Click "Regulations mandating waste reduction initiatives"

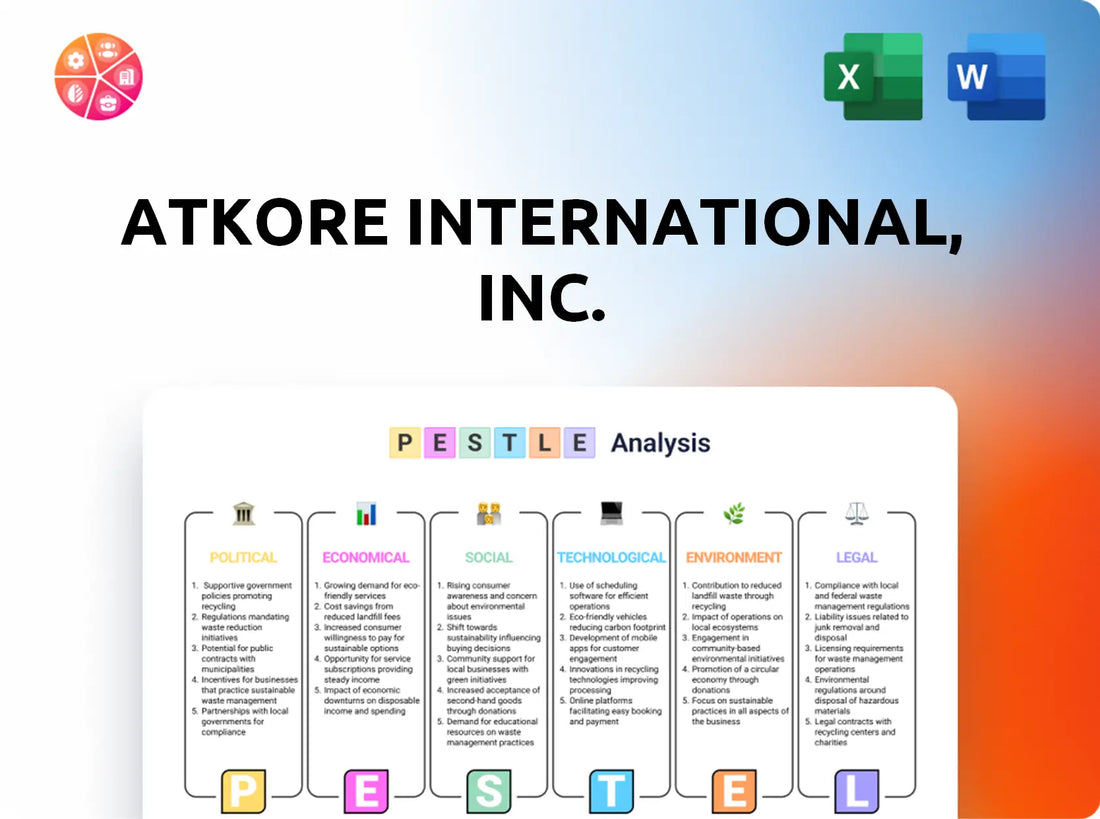(x=241, y=627)
